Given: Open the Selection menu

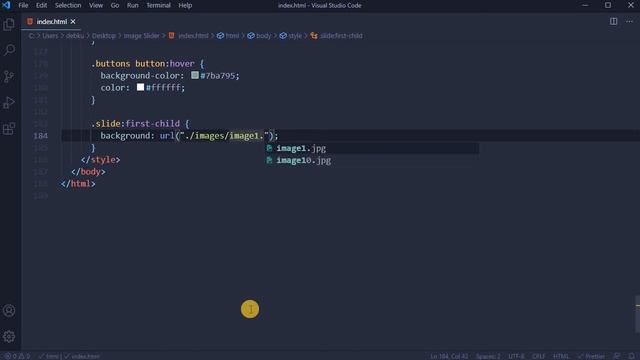Looking at the screenshot, I should coord(68,5).
